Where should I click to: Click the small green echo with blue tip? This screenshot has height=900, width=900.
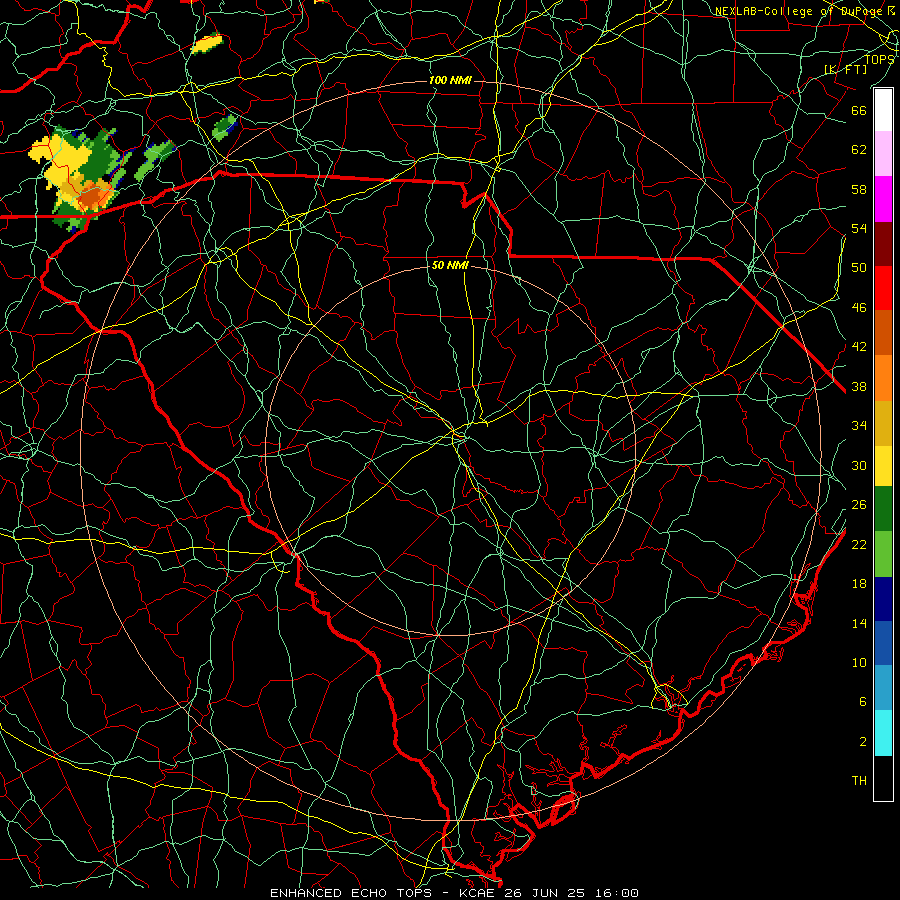pyautogui.click(x=224, y=127)
